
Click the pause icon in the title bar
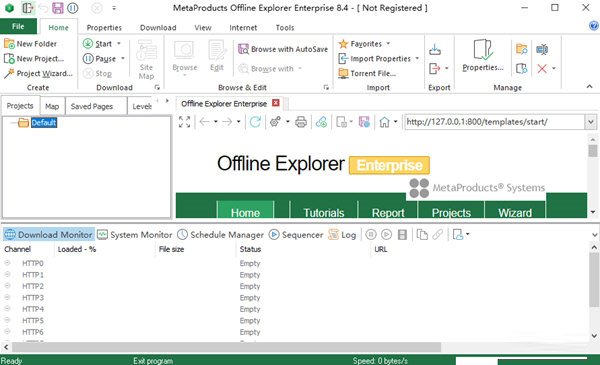(73, 8)
